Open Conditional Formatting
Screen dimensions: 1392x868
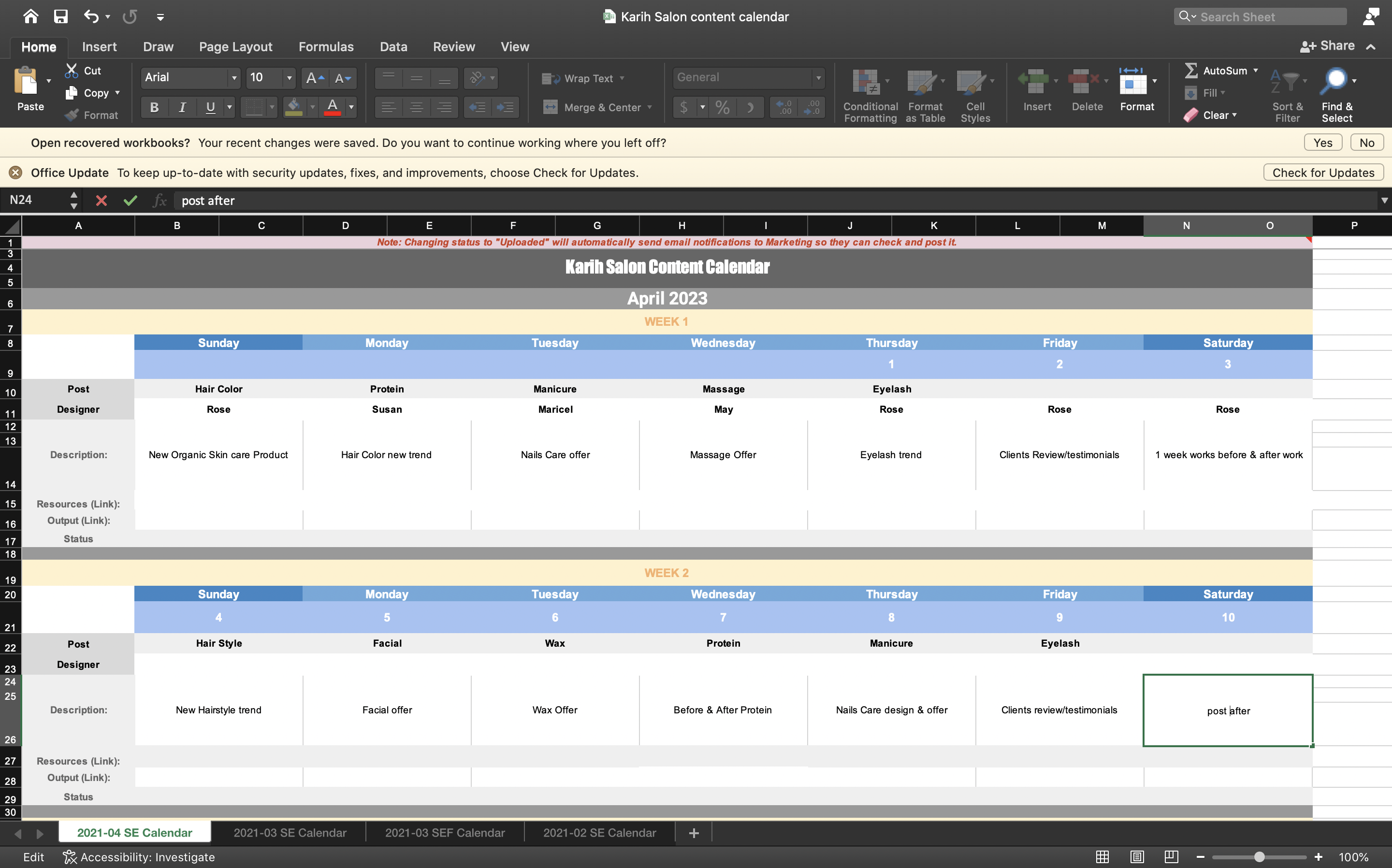[870, 95]
